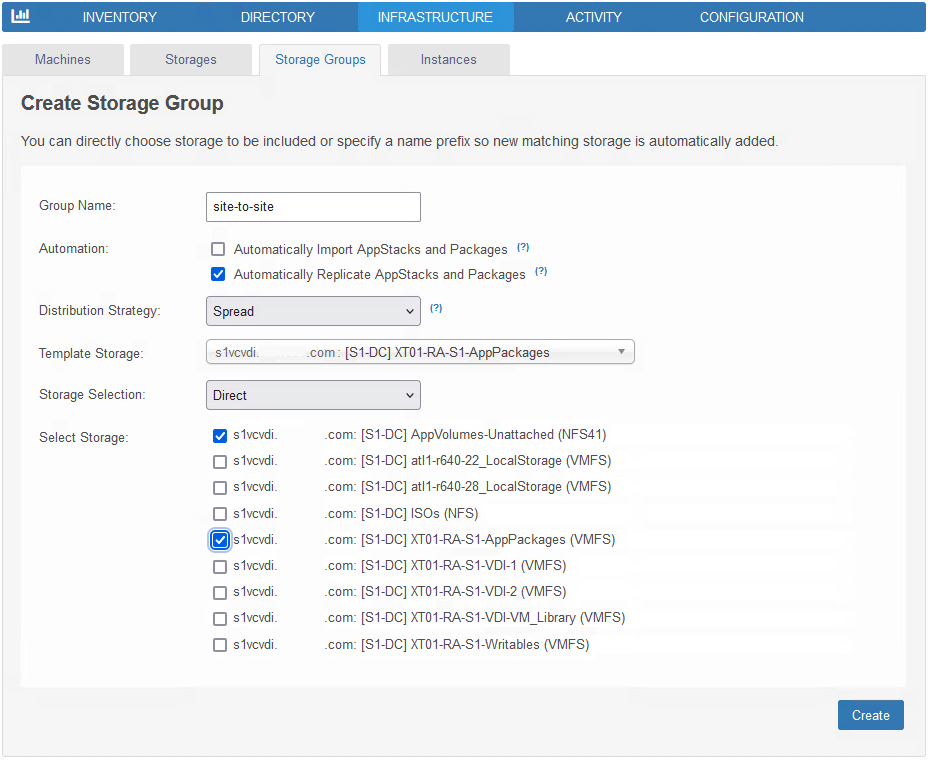Click inside the Group Name field
Screen dimensions: 930x763
tap(312, 207)
